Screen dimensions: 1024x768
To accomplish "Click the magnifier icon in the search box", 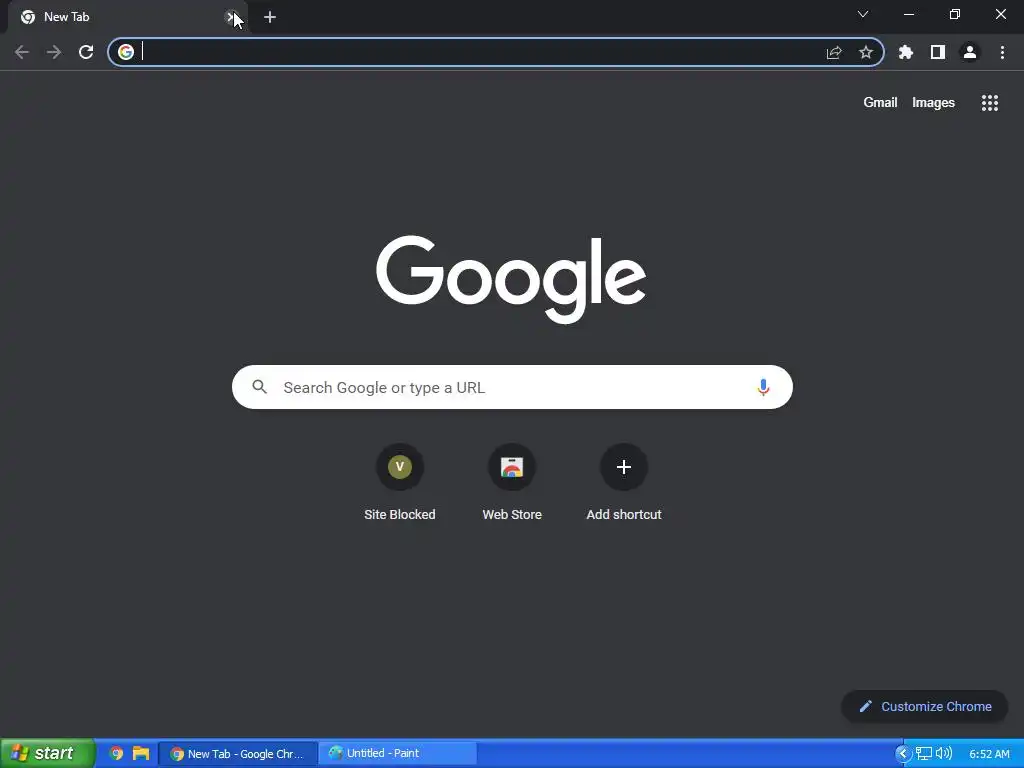I will click(260, 387).
